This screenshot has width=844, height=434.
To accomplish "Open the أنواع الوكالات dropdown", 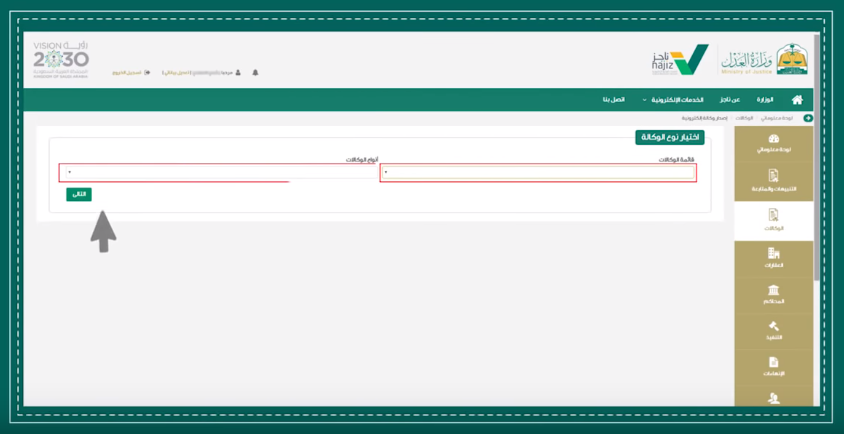I will (x=218, y=173).
